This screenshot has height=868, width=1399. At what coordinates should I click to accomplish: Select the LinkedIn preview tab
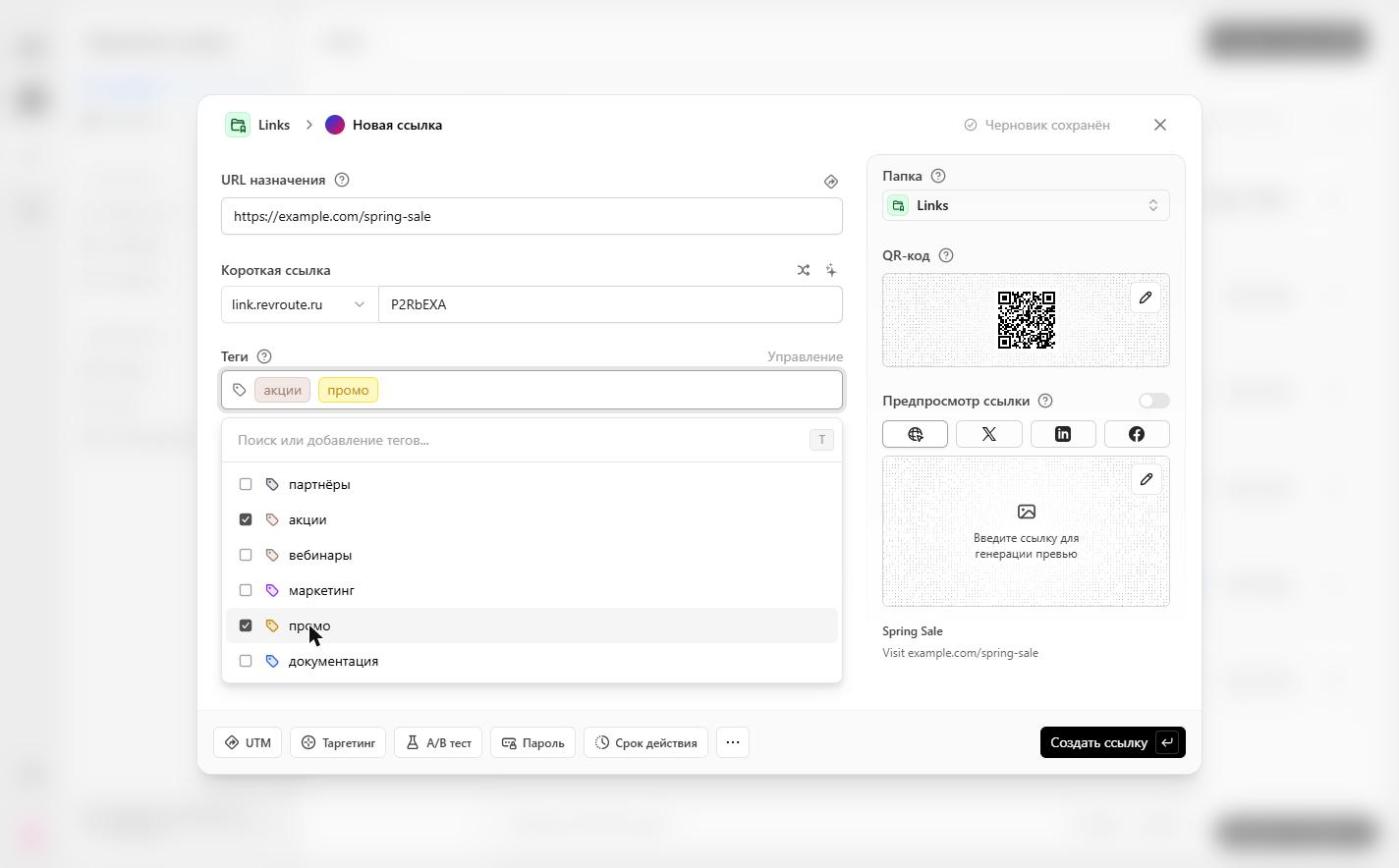pyautogui.click(x=1063, y=434)
